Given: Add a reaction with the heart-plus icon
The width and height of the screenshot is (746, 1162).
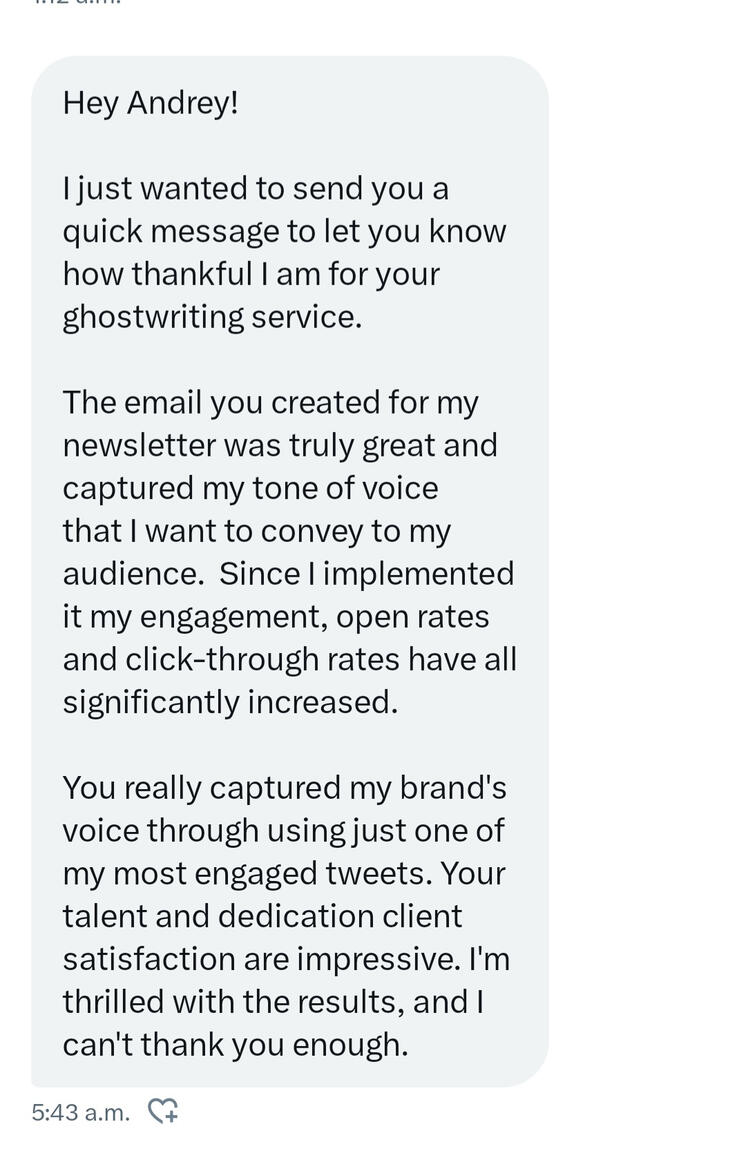Looking at the screenshot, I should [x=163, y=1111].
